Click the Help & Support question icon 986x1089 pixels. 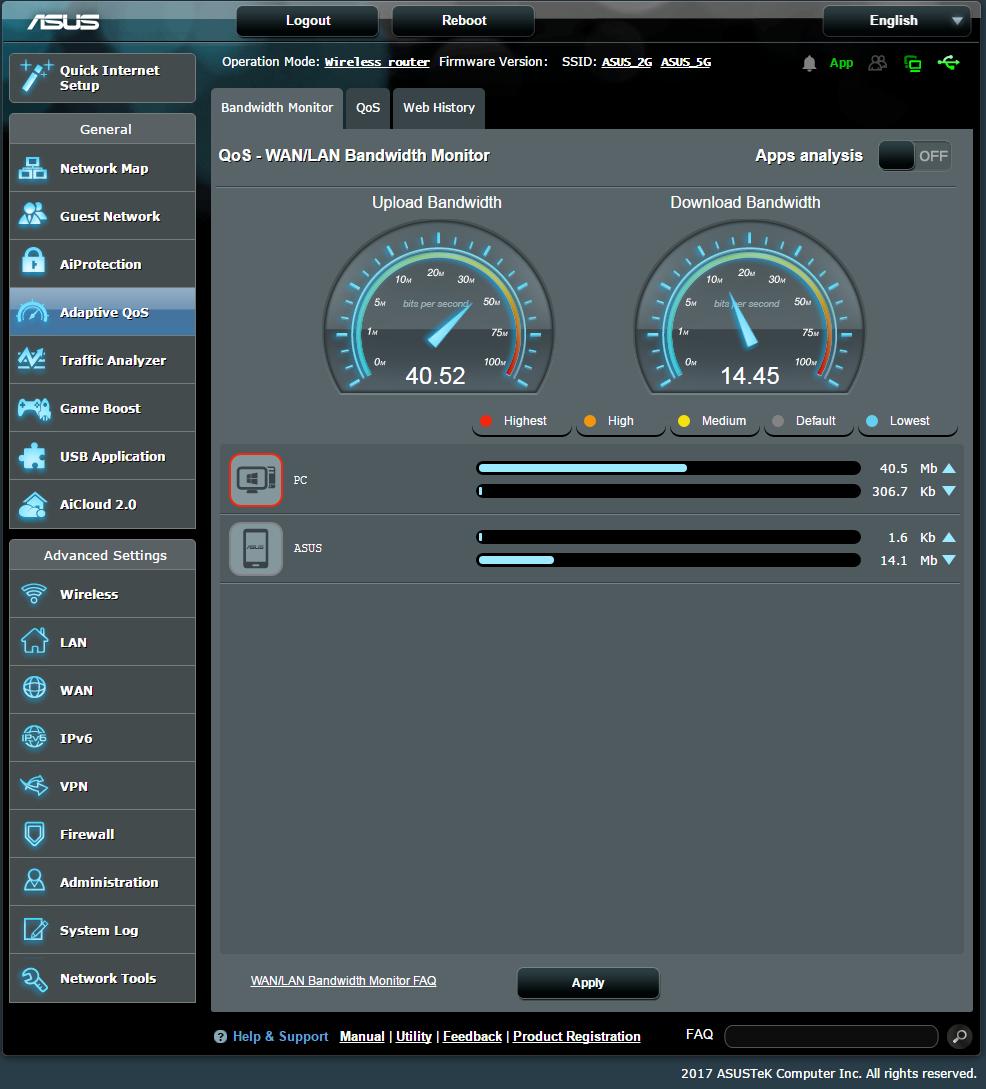221,1036
